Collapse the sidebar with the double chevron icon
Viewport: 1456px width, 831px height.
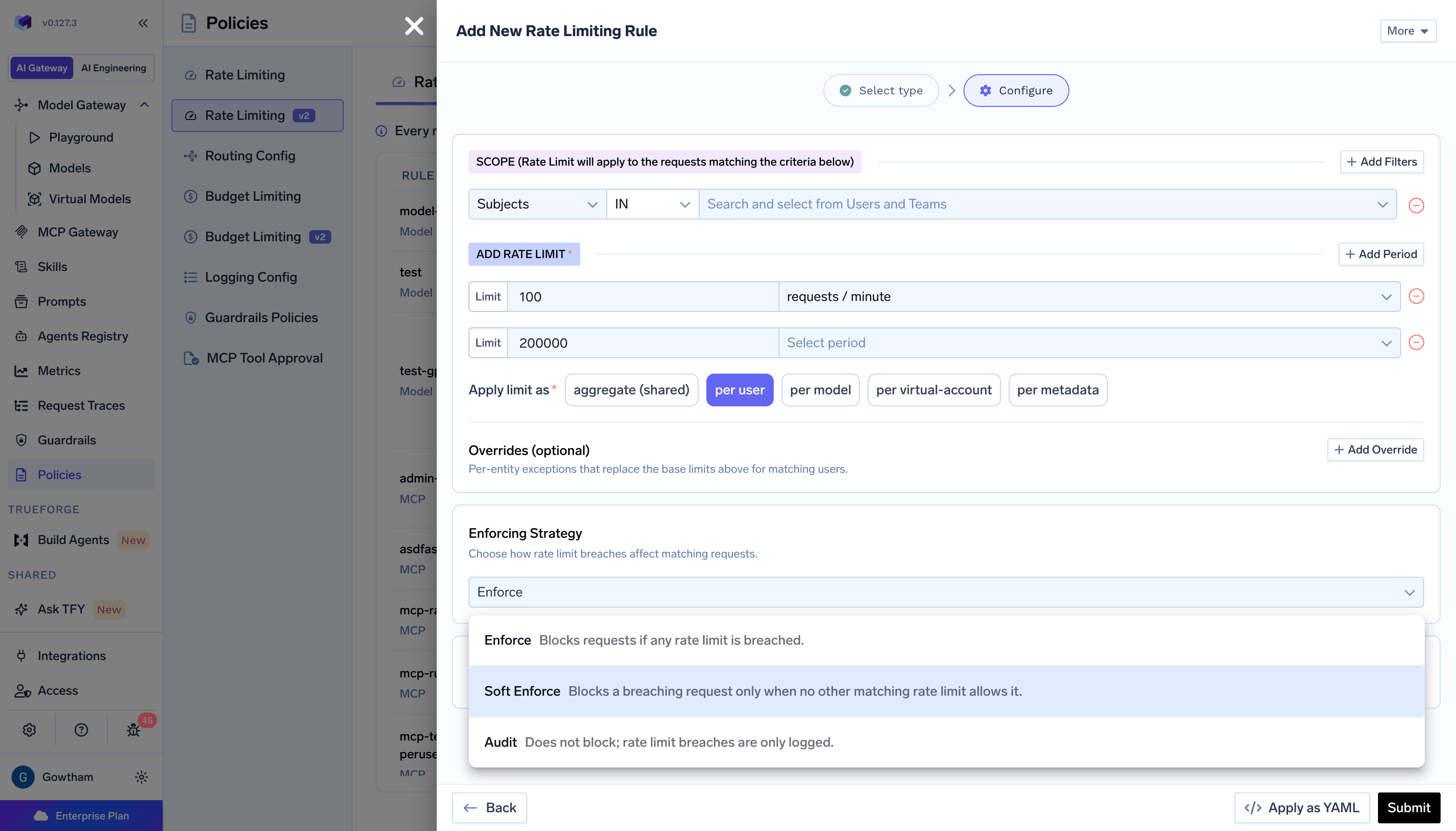[x=143, y=23]
